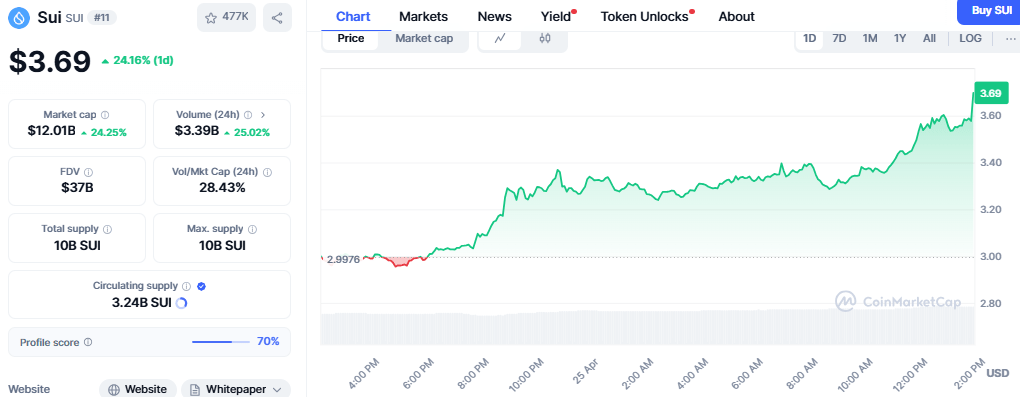
Task: Open the Markets tab
Action: pos(423,17)
